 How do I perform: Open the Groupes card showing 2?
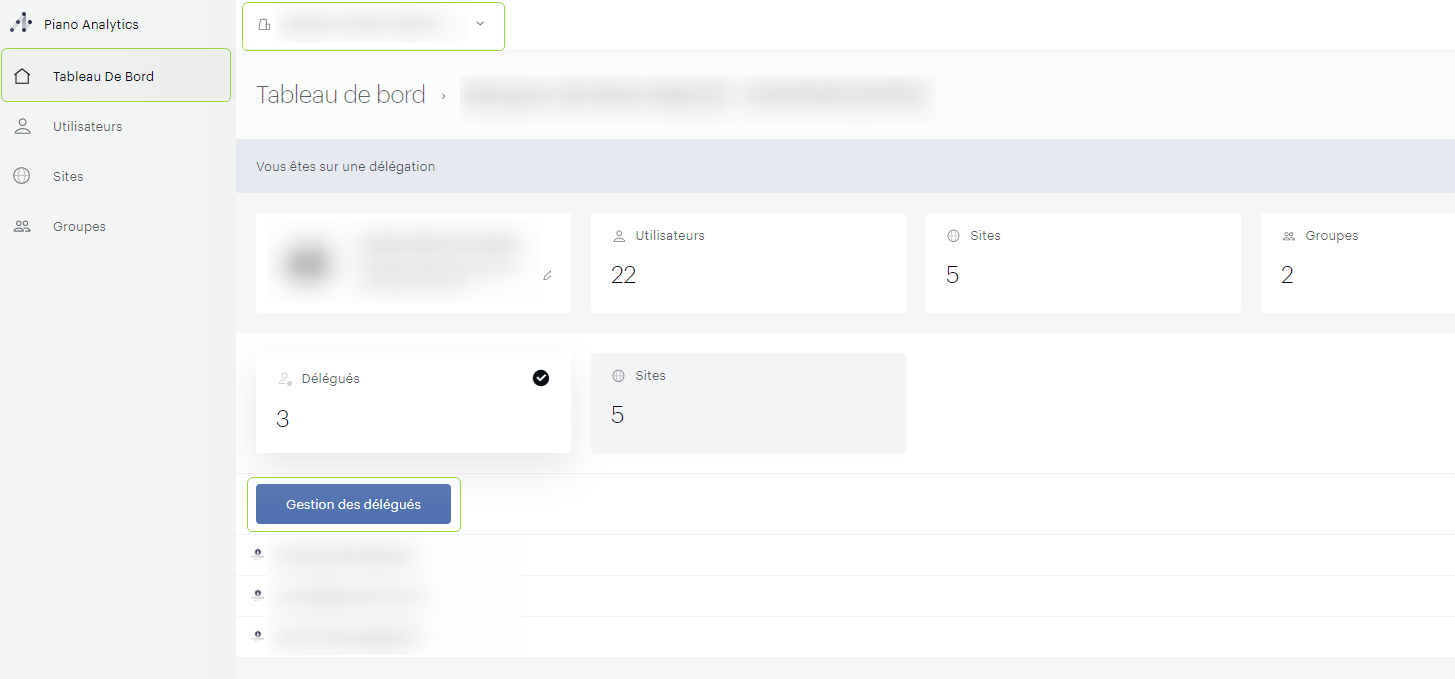(x=1356, y=262)
